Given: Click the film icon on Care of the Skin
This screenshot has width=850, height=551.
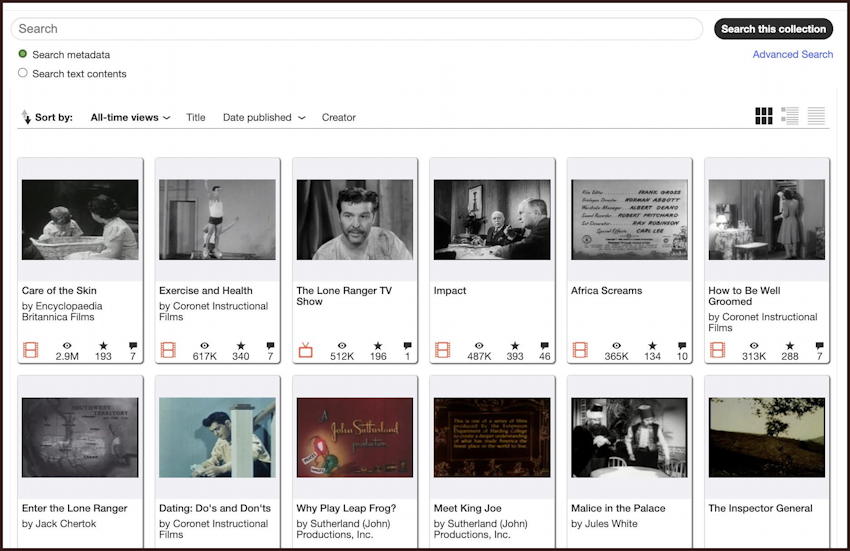Looking at the screenshot, I should coord(31,350).
